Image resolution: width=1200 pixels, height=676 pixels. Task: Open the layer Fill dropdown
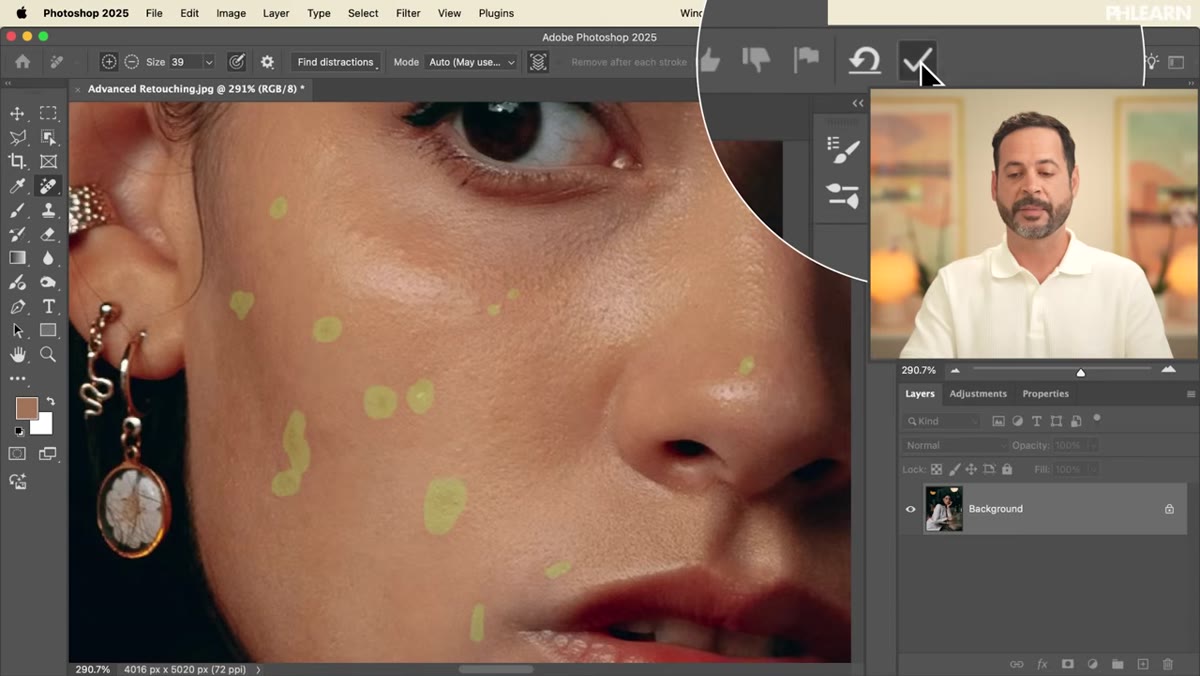pyautogui.click(x=1092, y=469)
